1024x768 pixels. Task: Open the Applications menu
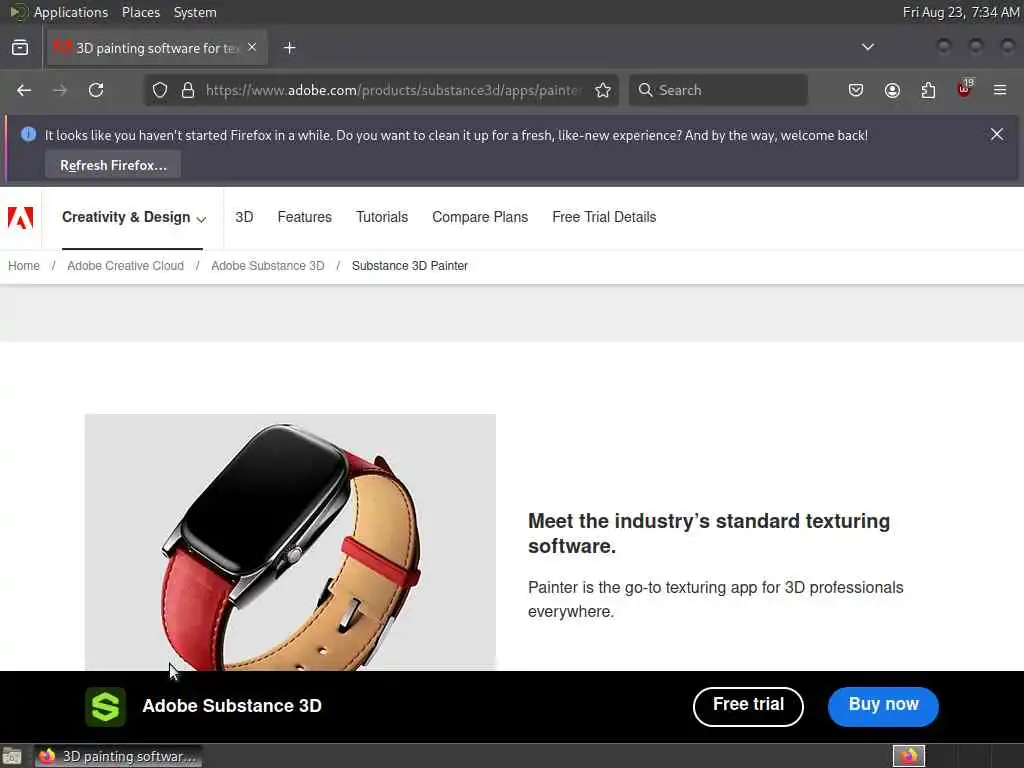(x=70, y=12)
